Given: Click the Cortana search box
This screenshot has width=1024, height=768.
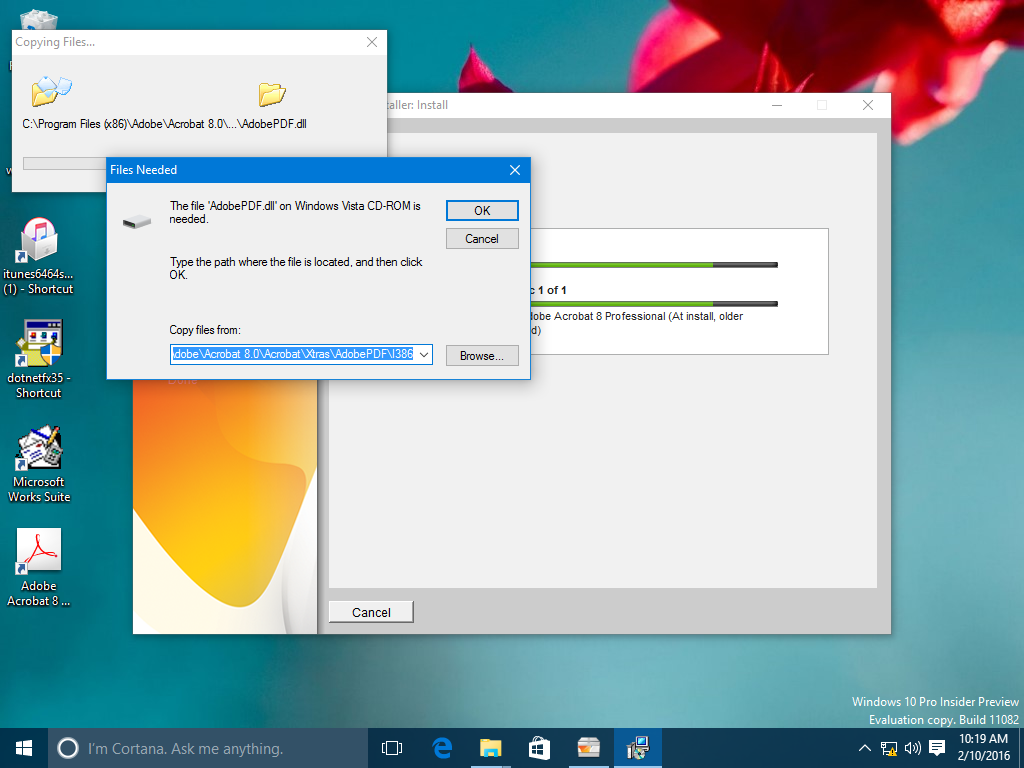Looking at the screenshot, I should pos(208,748).
